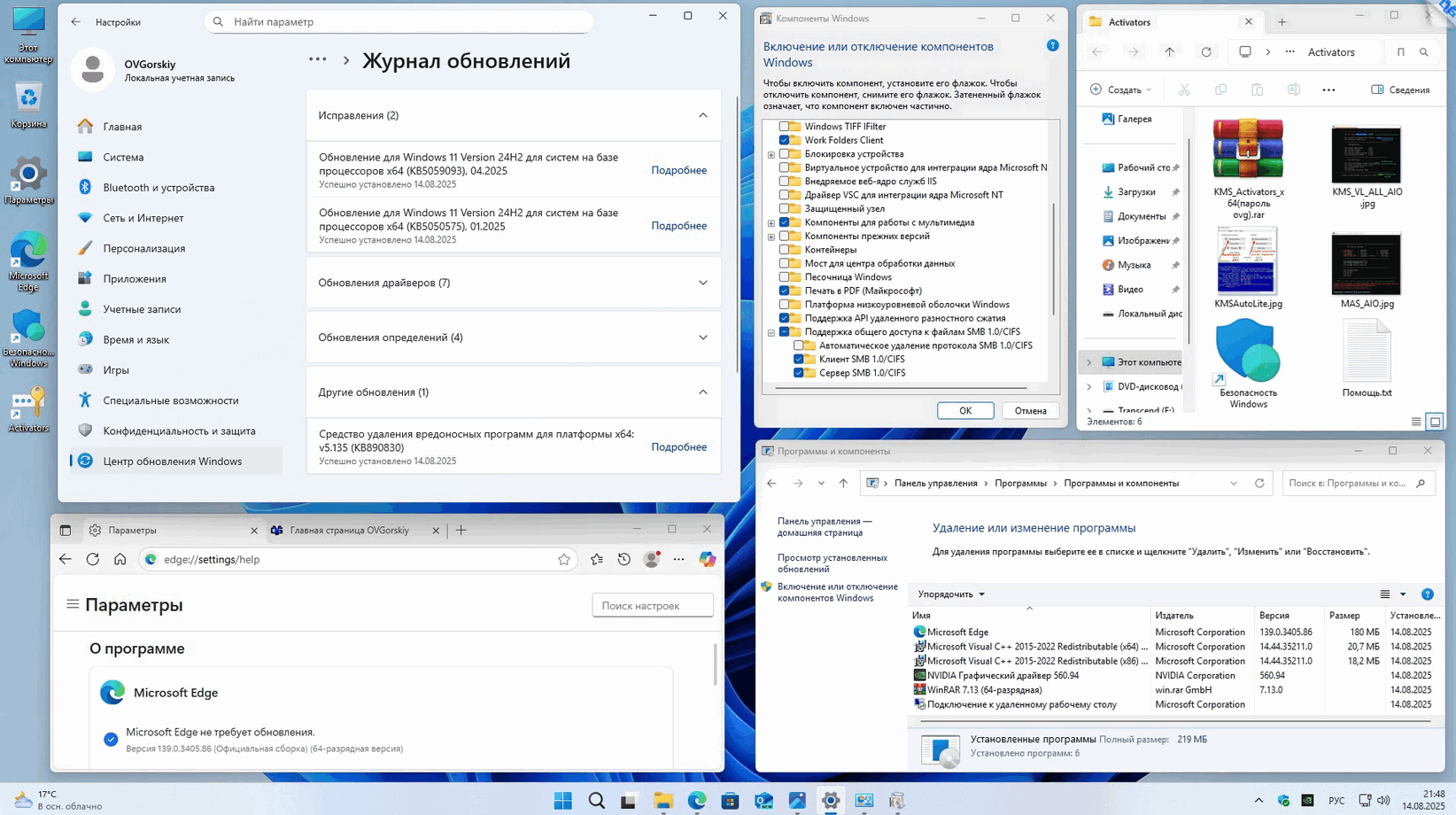
Task: Open browsing history icon in Edge
Action: point(624,559)
